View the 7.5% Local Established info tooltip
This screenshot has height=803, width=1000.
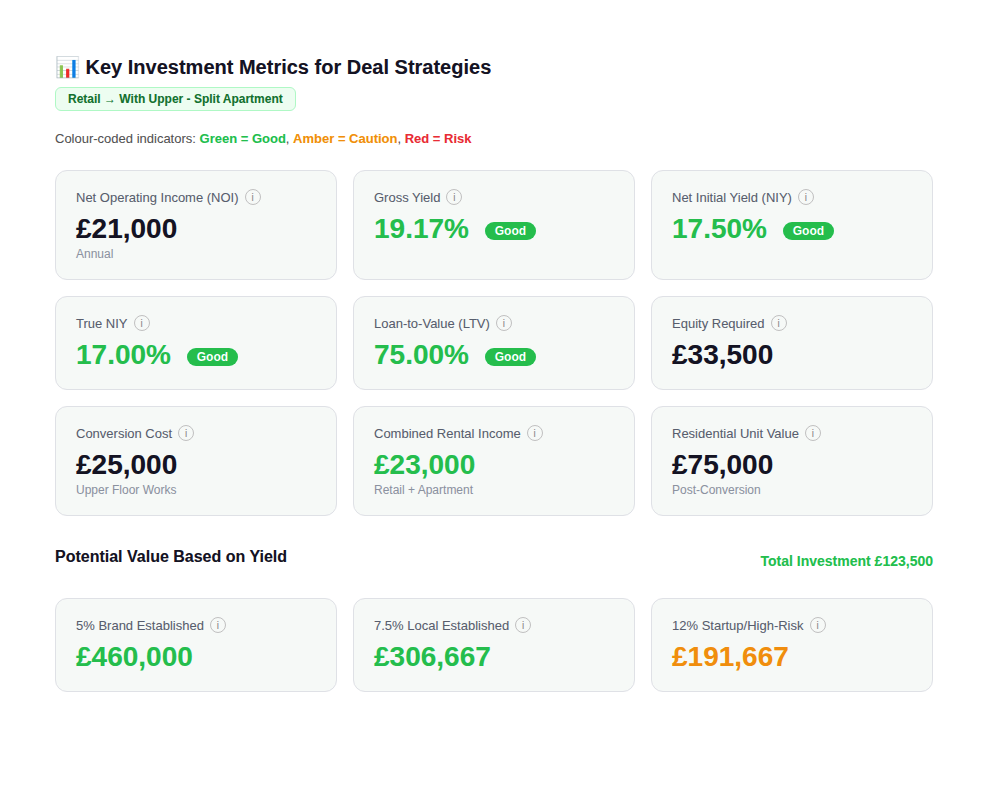click(x=523, y=625)
